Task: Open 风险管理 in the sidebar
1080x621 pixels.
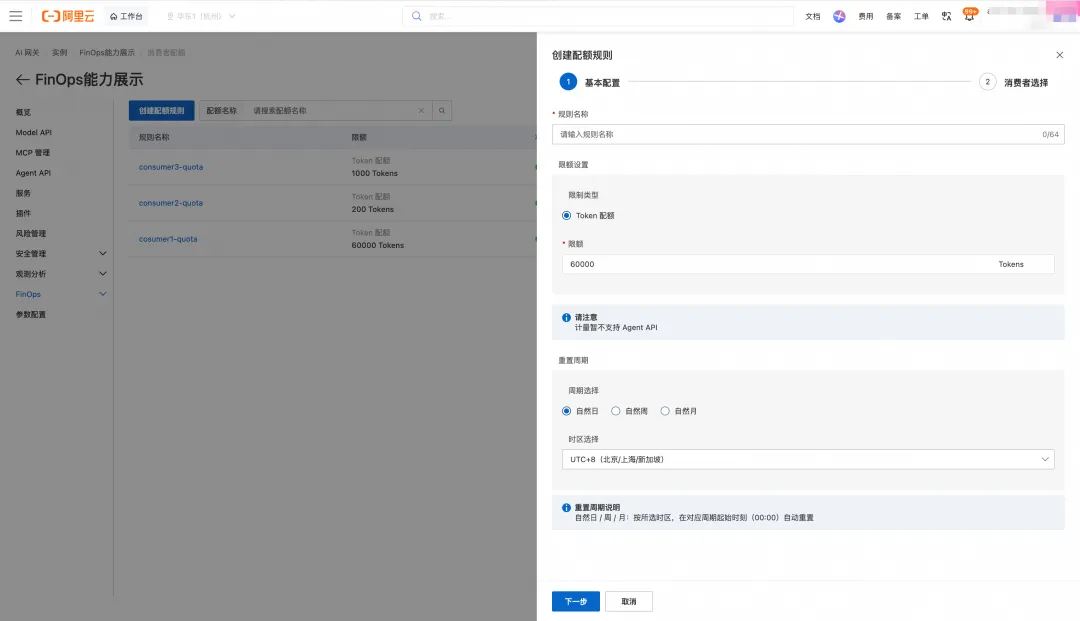Action: coord(31,233)
